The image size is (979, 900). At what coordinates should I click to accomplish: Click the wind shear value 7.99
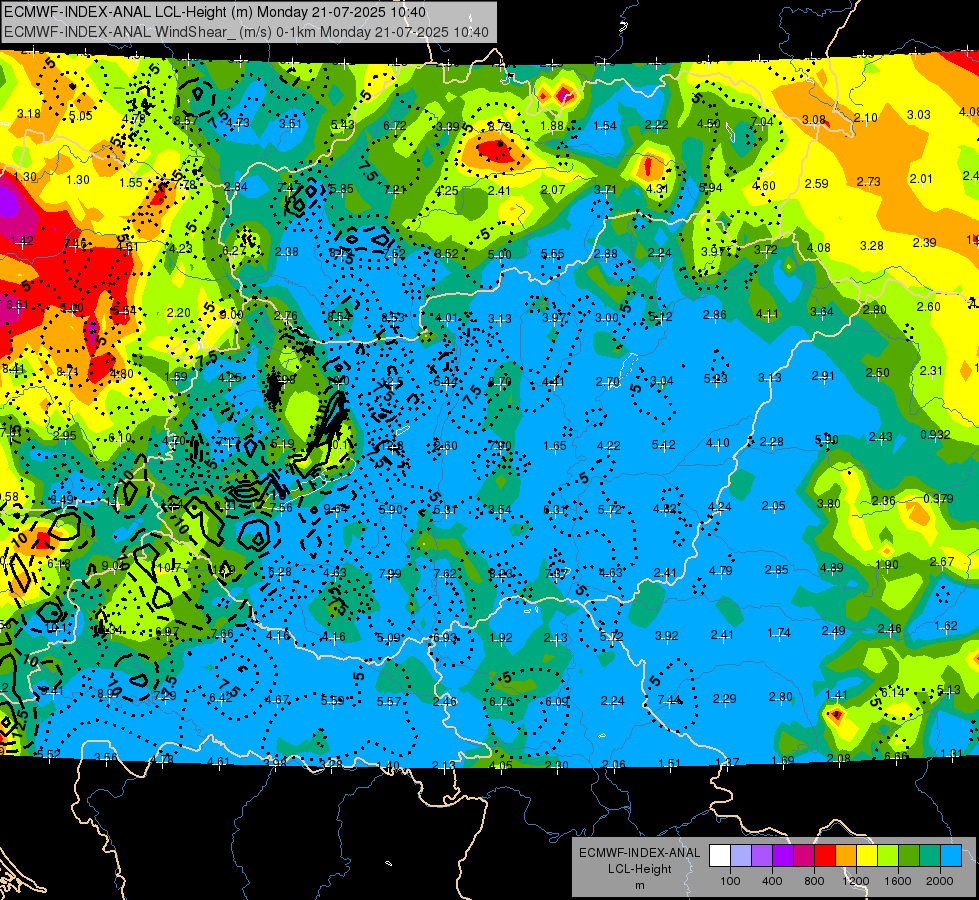pos(390,573)
